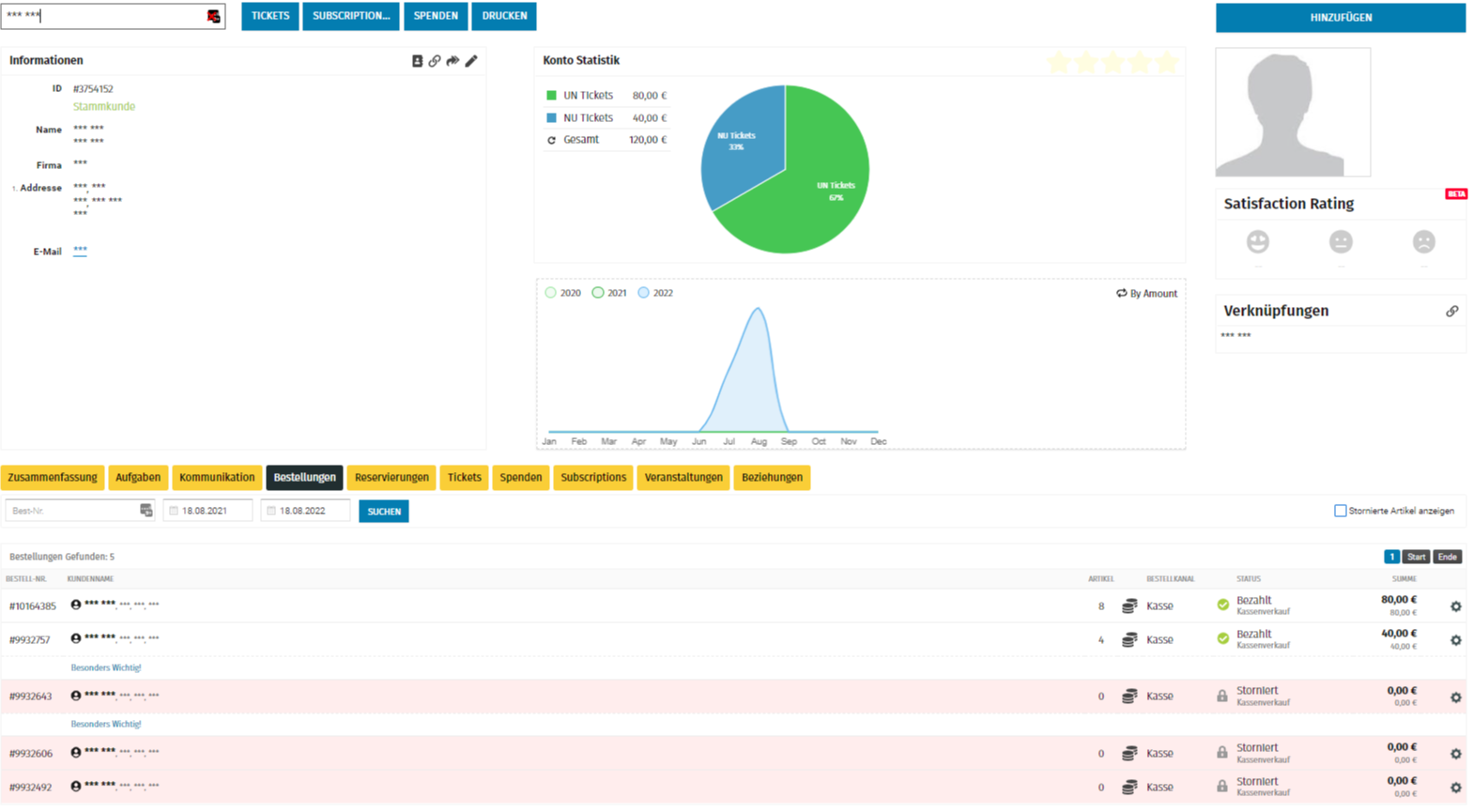Clear the customer search with the red icon
The height and width of the screenshot is (812, 1473).
point(213,16)
